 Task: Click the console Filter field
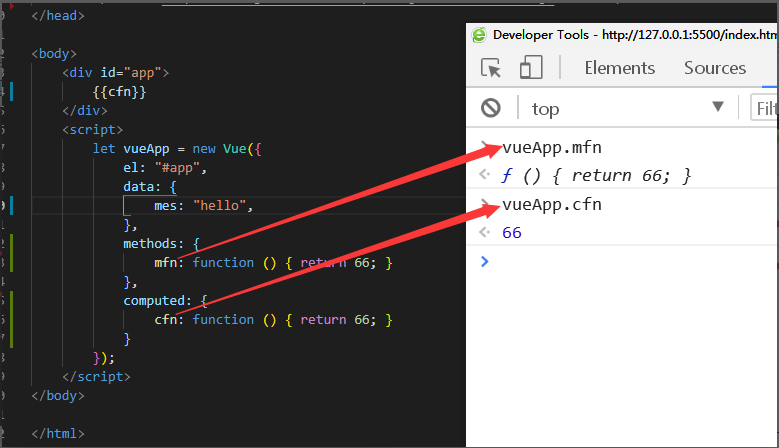point(764,108)
